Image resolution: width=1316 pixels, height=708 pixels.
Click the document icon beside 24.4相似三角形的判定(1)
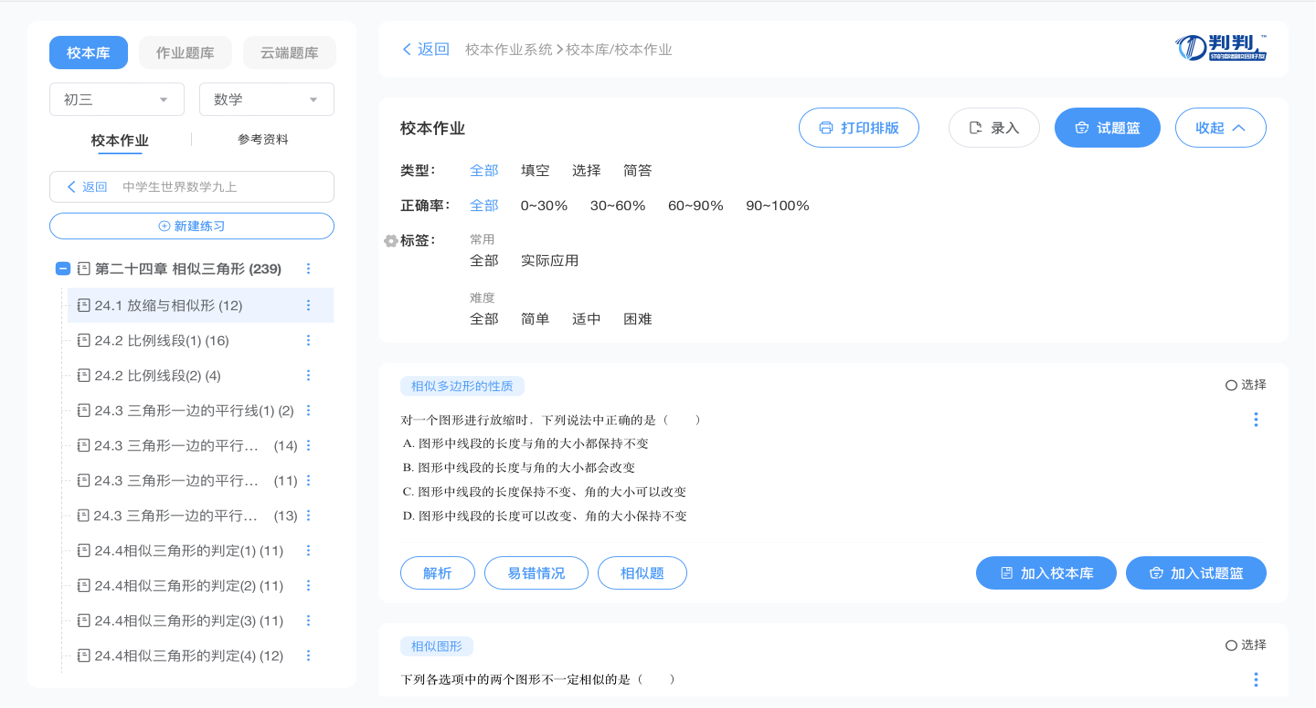[84, 551]
